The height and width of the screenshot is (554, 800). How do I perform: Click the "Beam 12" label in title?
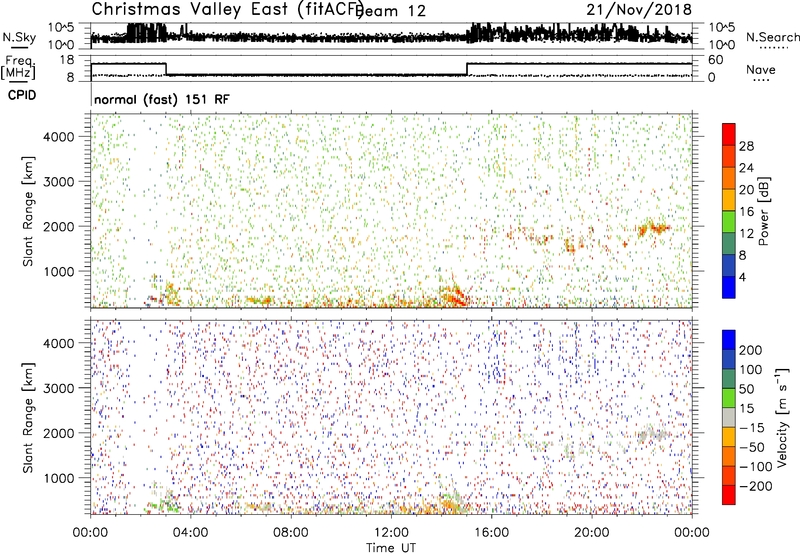tap(390, 11)
